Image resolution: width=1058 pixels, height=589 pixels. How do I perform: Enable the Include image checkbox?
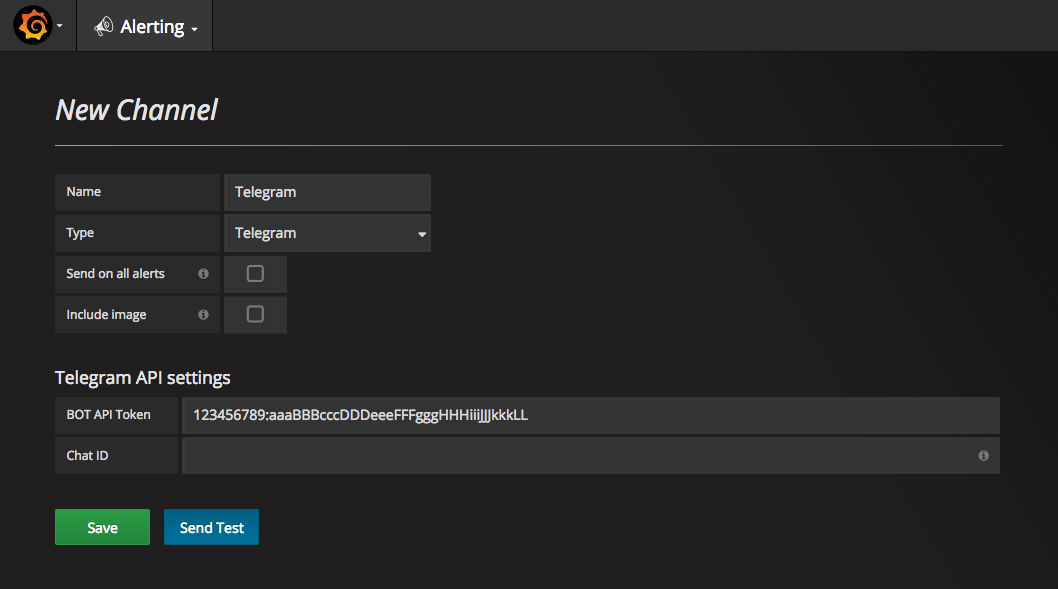pyautogui.click(x=255, y=314)
